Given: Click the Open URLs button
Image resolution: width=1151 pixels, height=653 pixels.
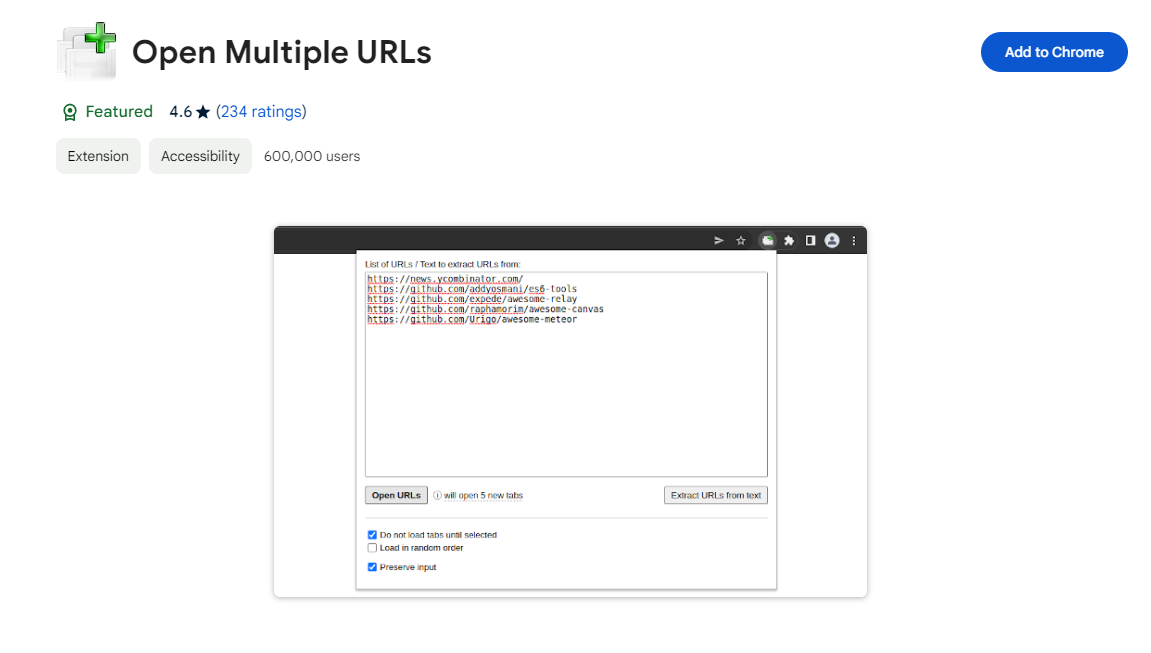Looking at the screenshot, I should [396, 495].
